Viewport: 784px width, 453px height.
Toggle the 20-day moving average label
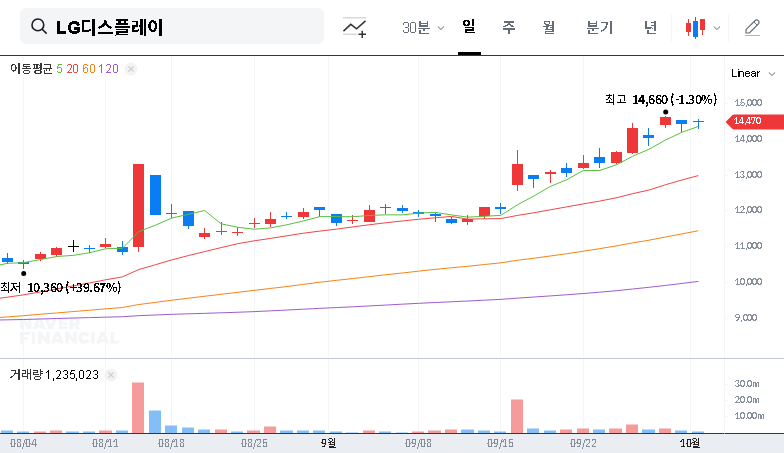pyautogui.click(x=72, y=69)
